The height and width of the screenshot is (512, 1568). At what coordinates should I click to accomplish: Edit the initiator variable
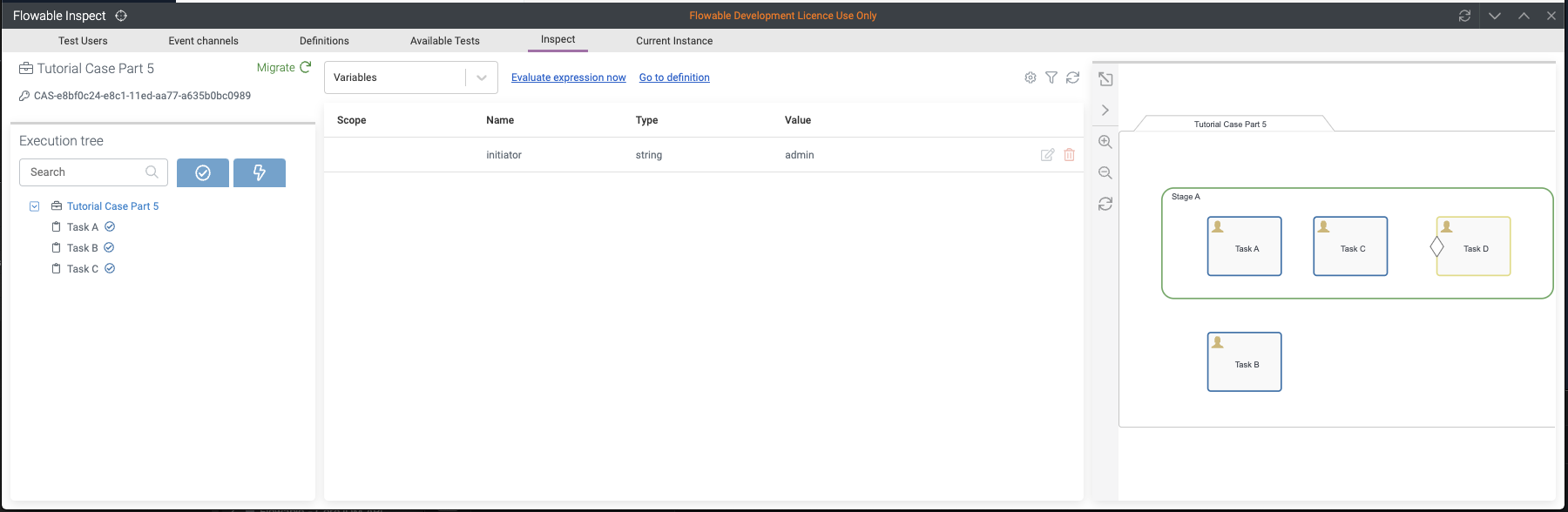point(1047,155)
